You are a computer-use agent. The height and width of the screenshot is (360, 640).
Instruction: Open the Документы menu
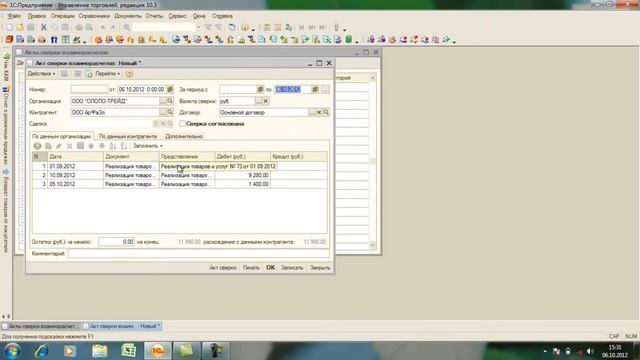pyautogui.click(x=128, y=16)
